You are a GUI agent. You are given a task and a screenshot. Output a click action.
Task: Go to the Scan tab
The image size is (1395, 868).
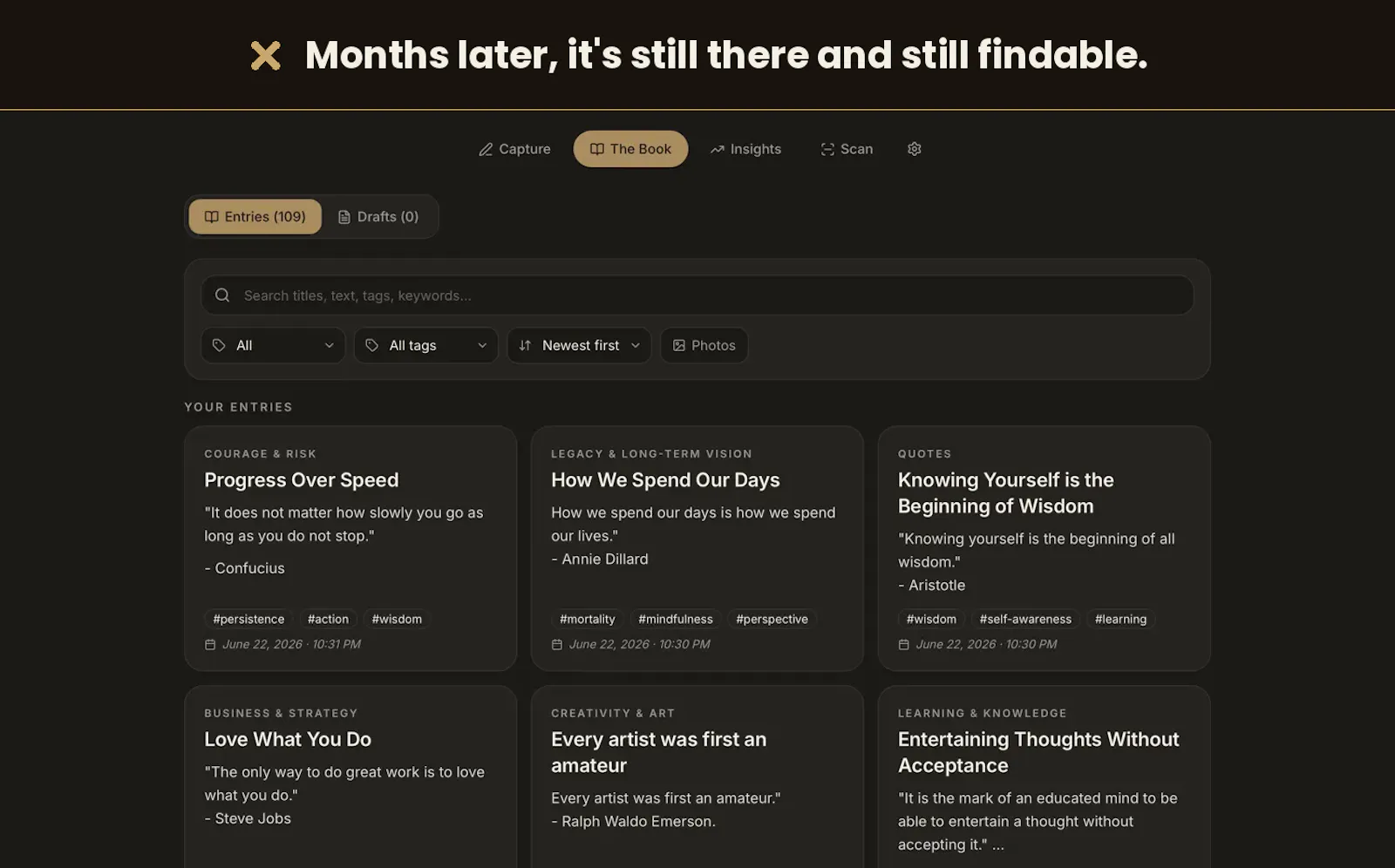[847, 149]
